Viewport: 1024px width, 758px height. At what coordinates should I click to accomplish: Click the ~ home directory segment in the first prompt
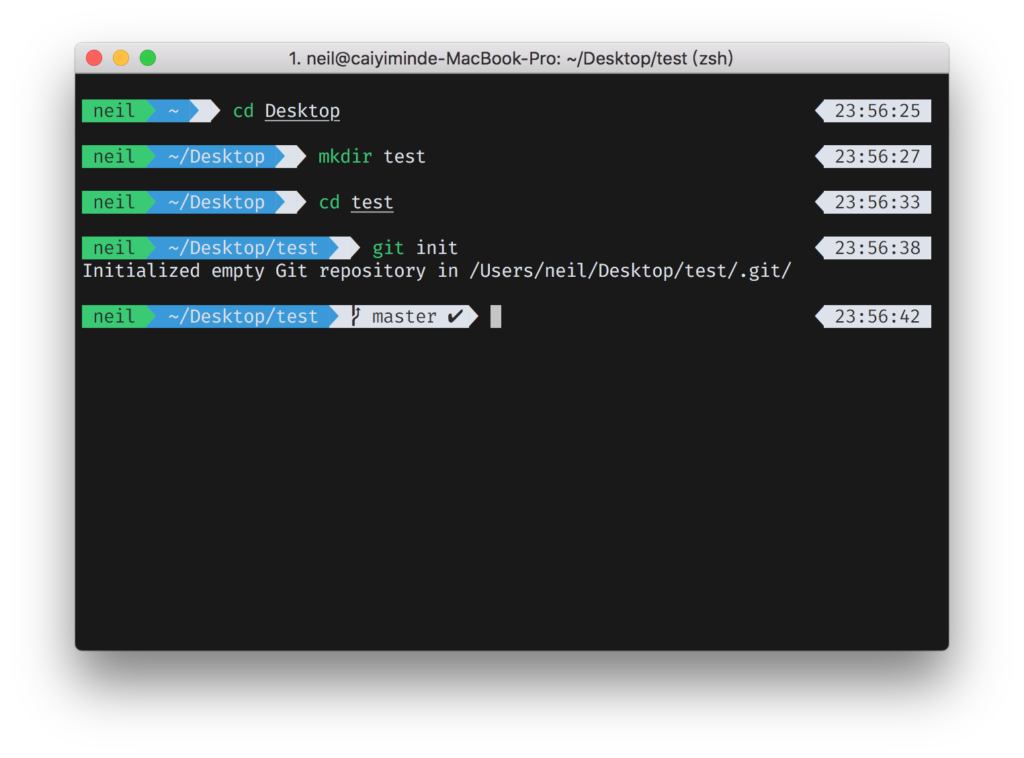(174, 111)
